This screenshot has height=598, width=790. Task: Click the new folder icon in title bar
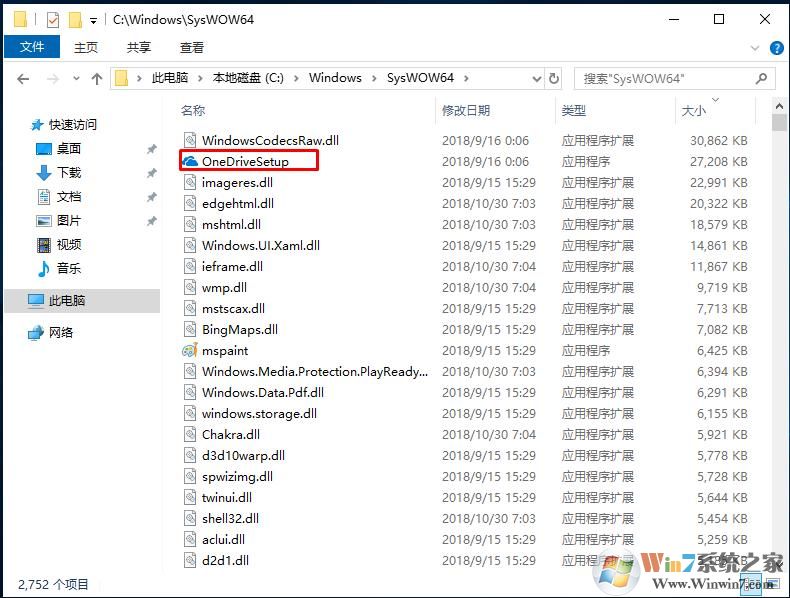tap(75, 20)
